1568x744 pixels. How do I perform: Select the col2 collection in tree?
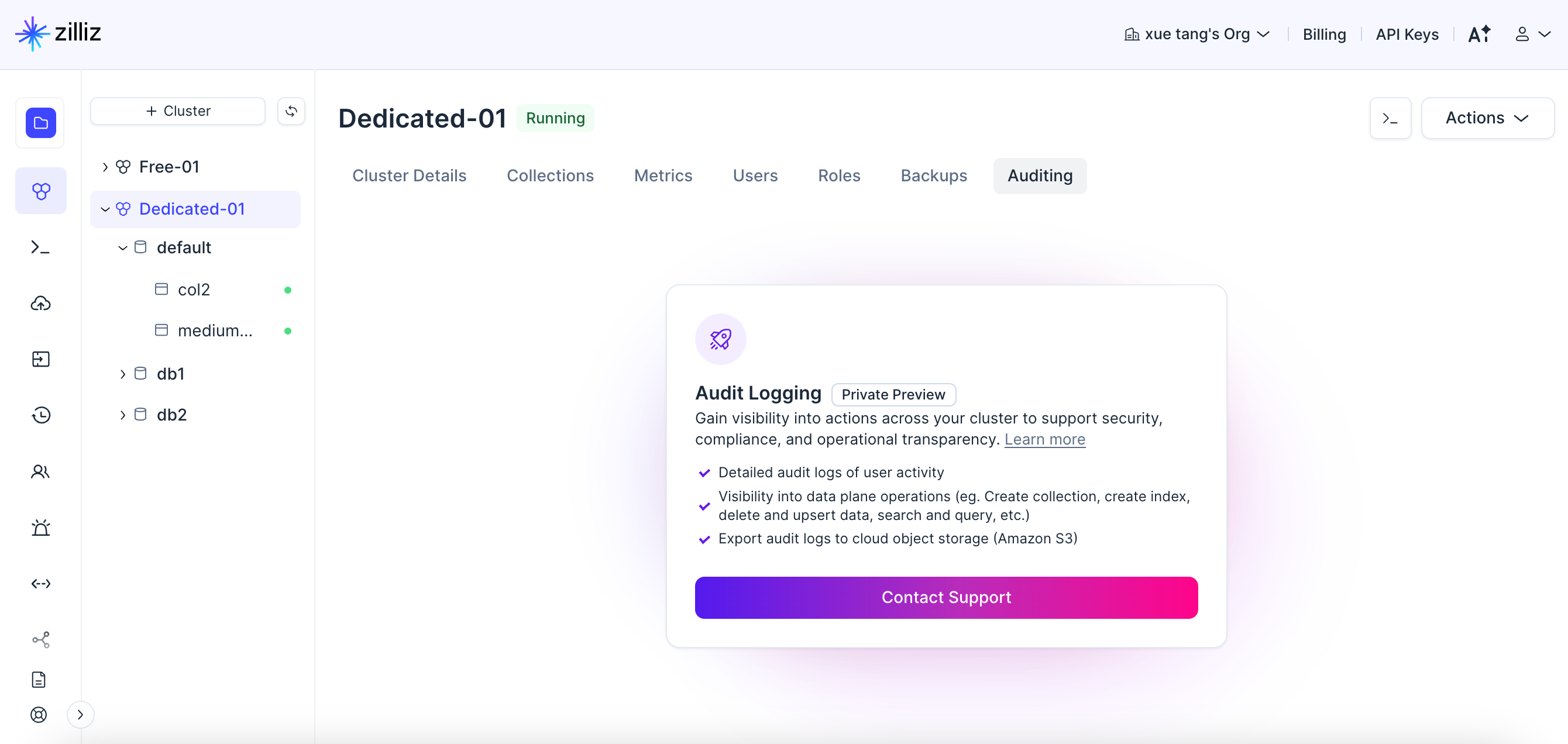[194, 290]
